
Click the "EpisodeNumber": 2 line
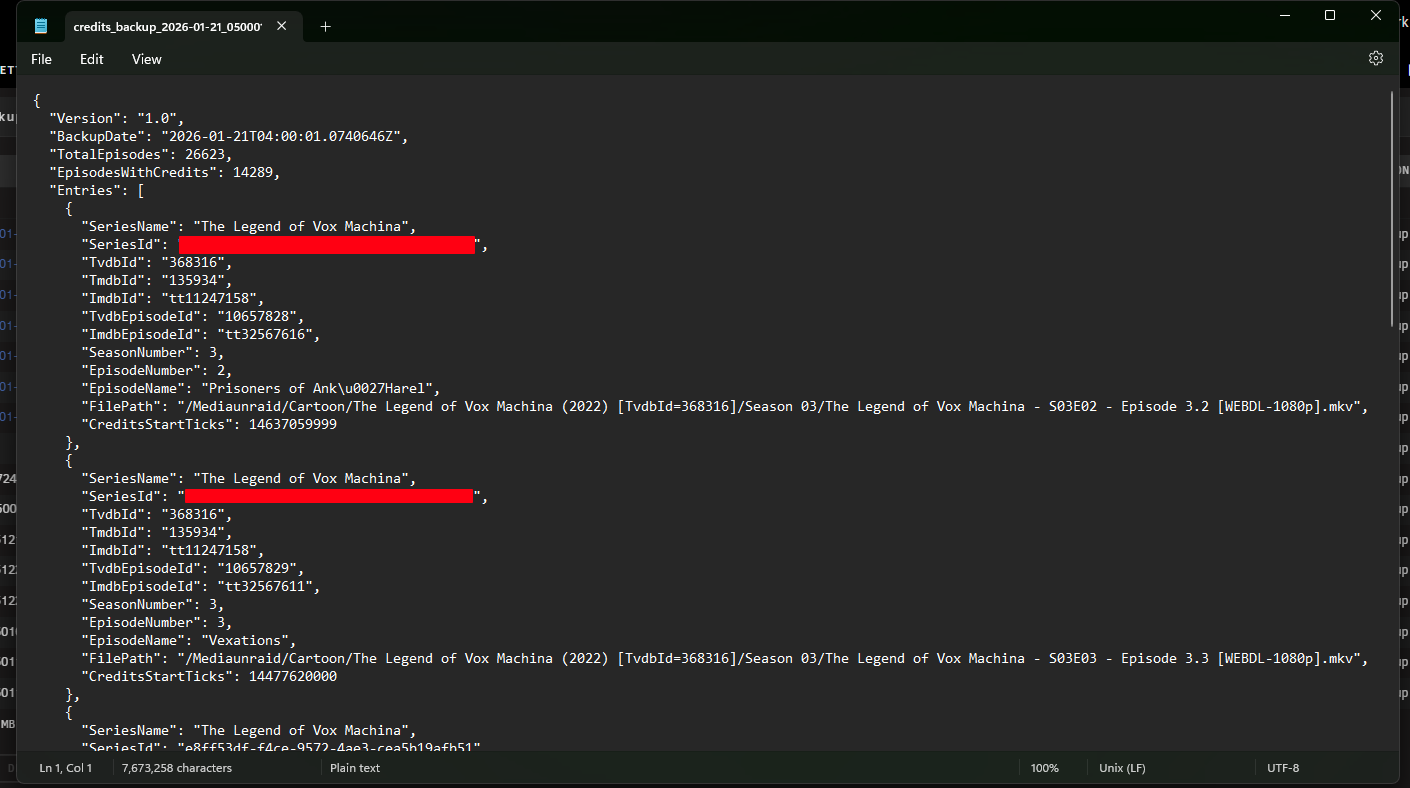click(x=156, y=370)
